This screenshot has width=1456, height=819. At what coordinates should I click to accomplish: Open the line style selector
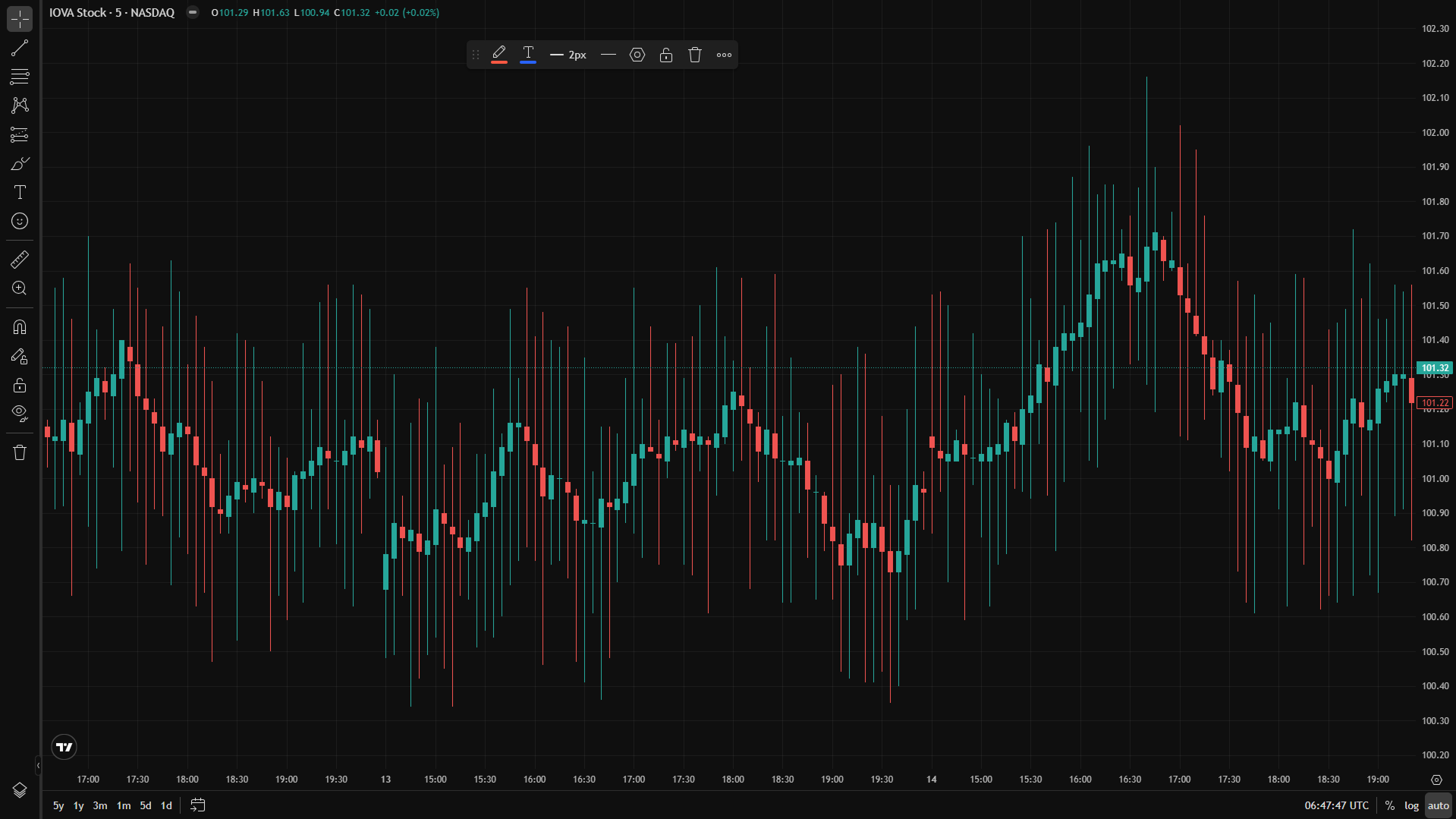(x=608, y=54)
